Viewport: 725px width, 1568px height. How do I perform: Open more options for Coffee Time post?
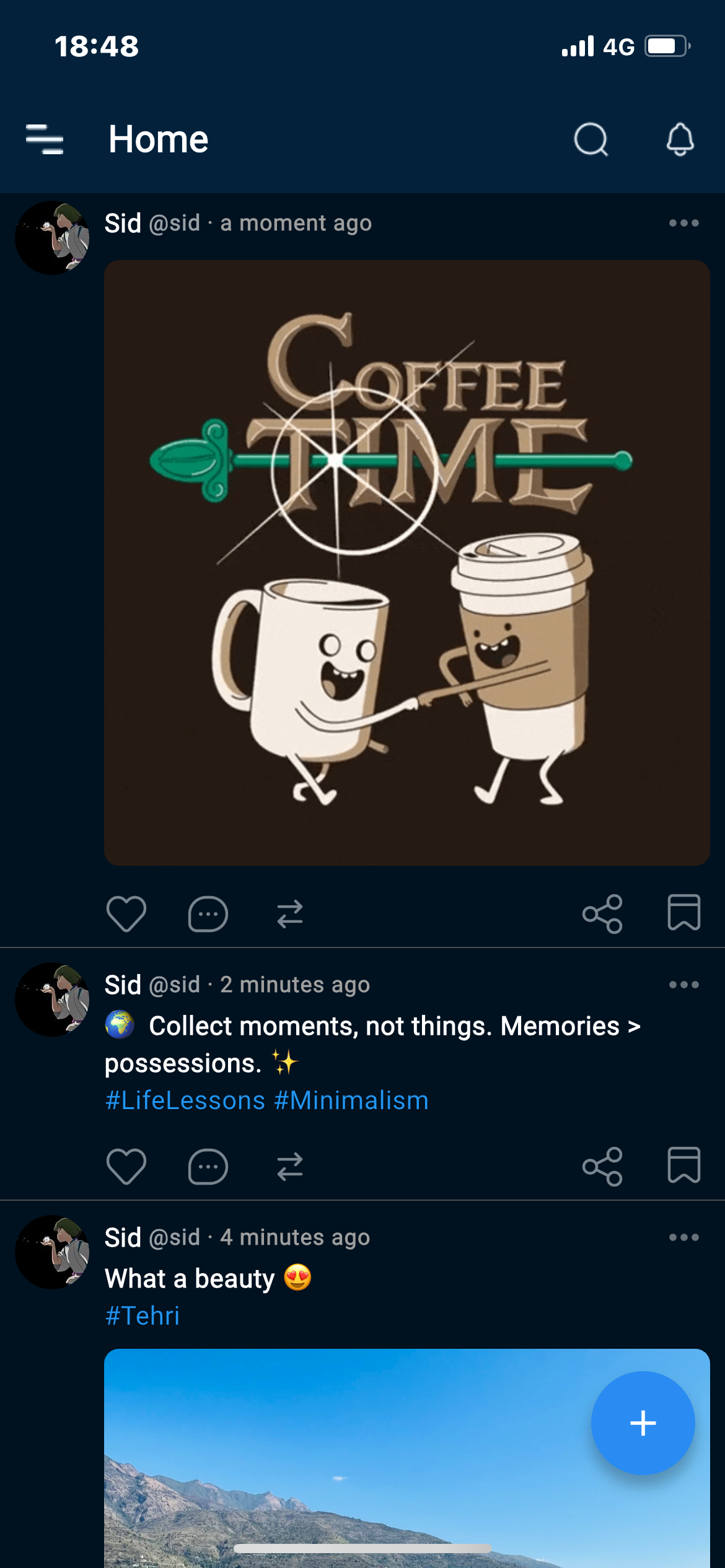point(684,223)
